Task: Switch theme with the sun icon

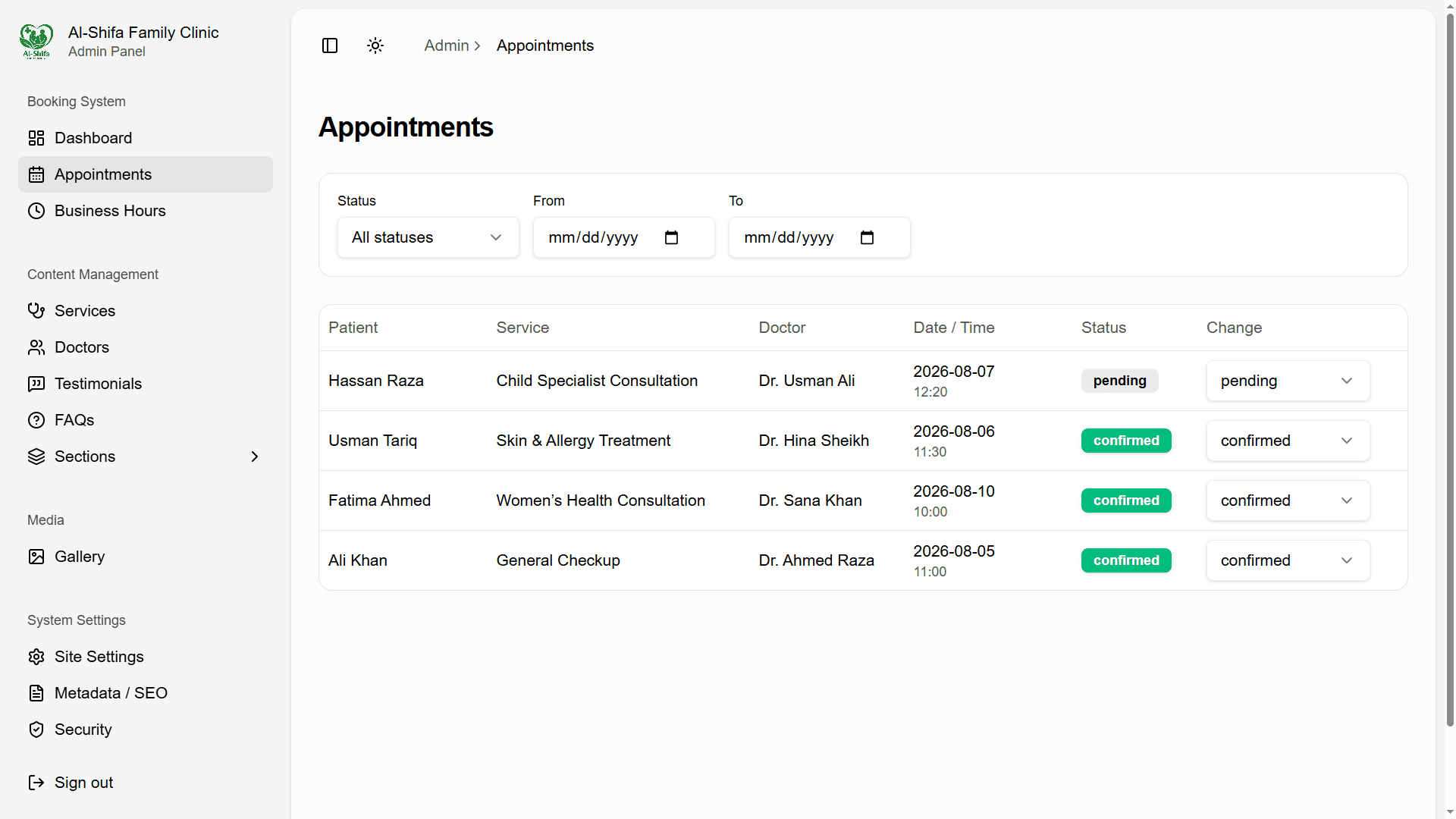Action: pyautogui.click(x=375, y=45)
